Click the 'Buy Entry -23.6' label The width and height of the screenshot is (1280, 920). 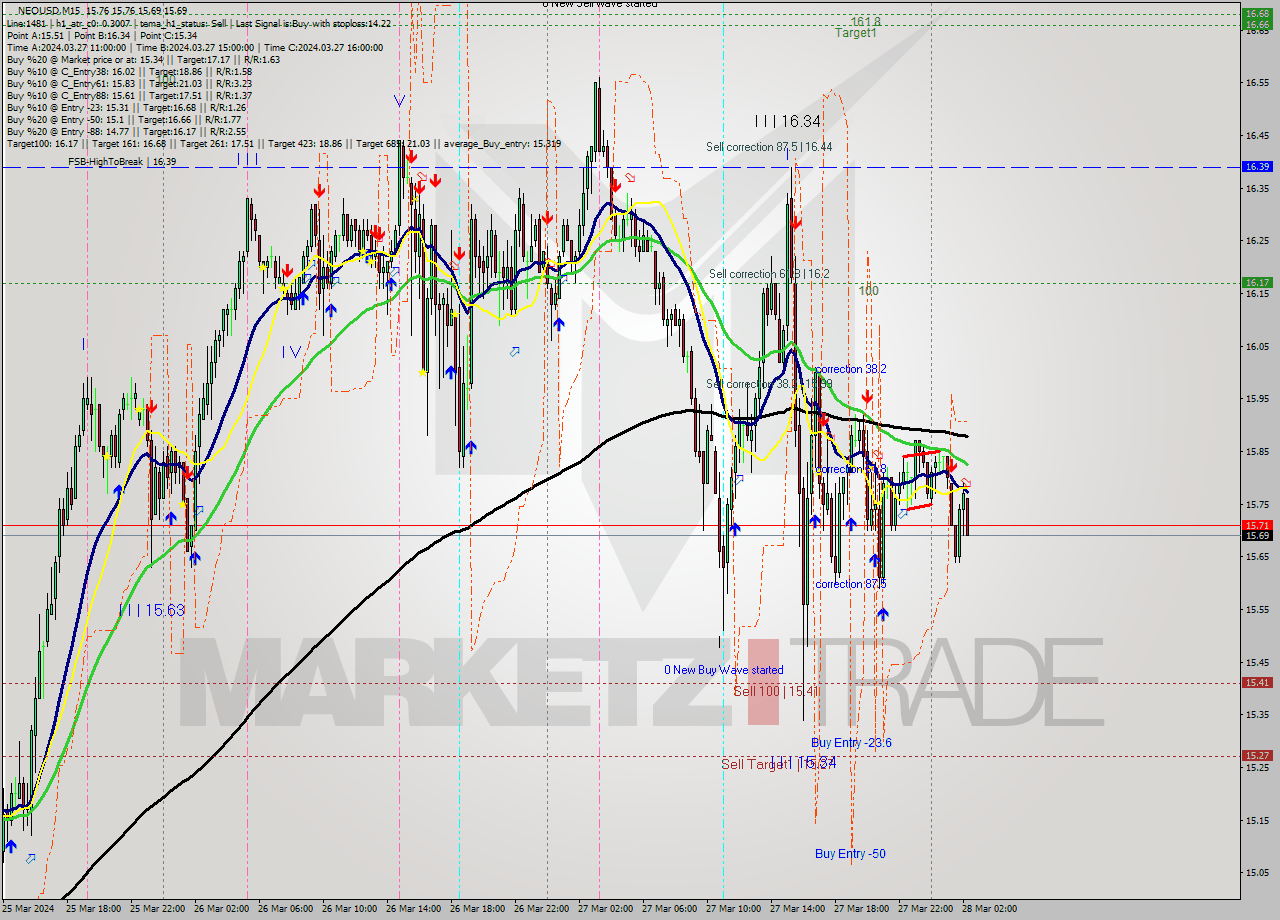coord(851,743)
